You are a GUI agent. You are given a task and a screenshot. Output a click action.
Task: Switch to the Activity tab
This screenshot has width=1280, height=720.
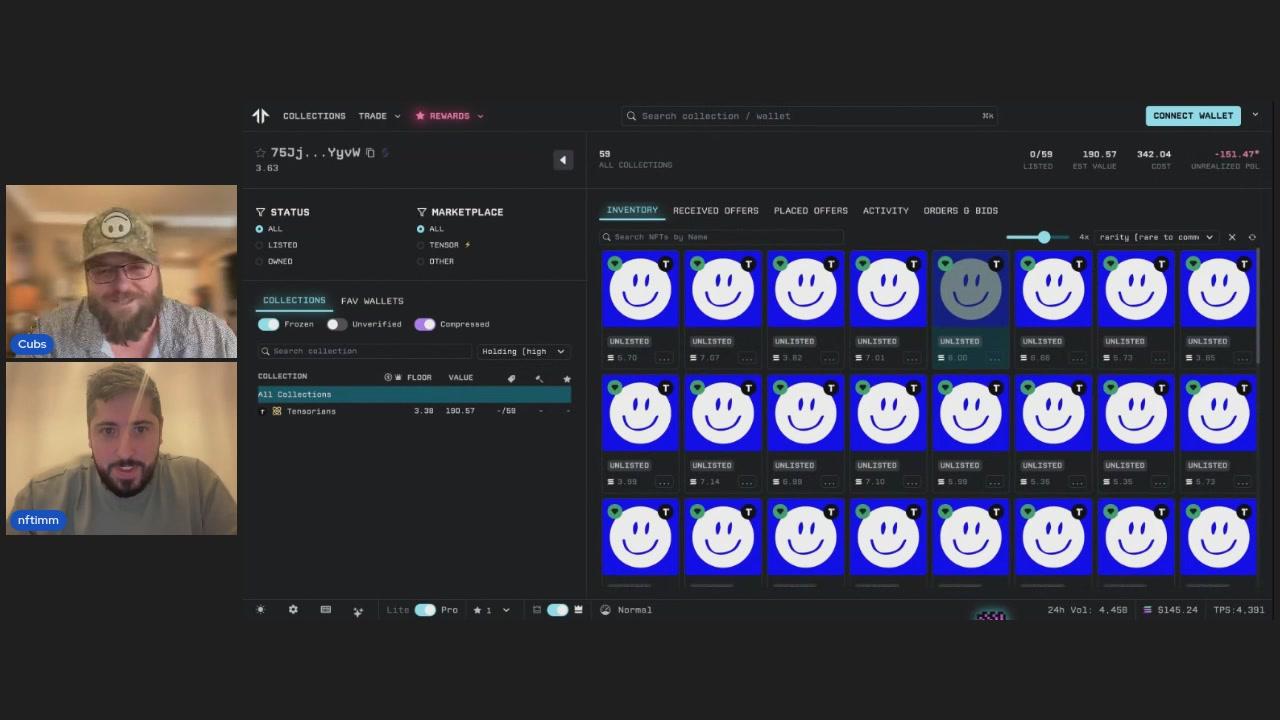(885, 211)
